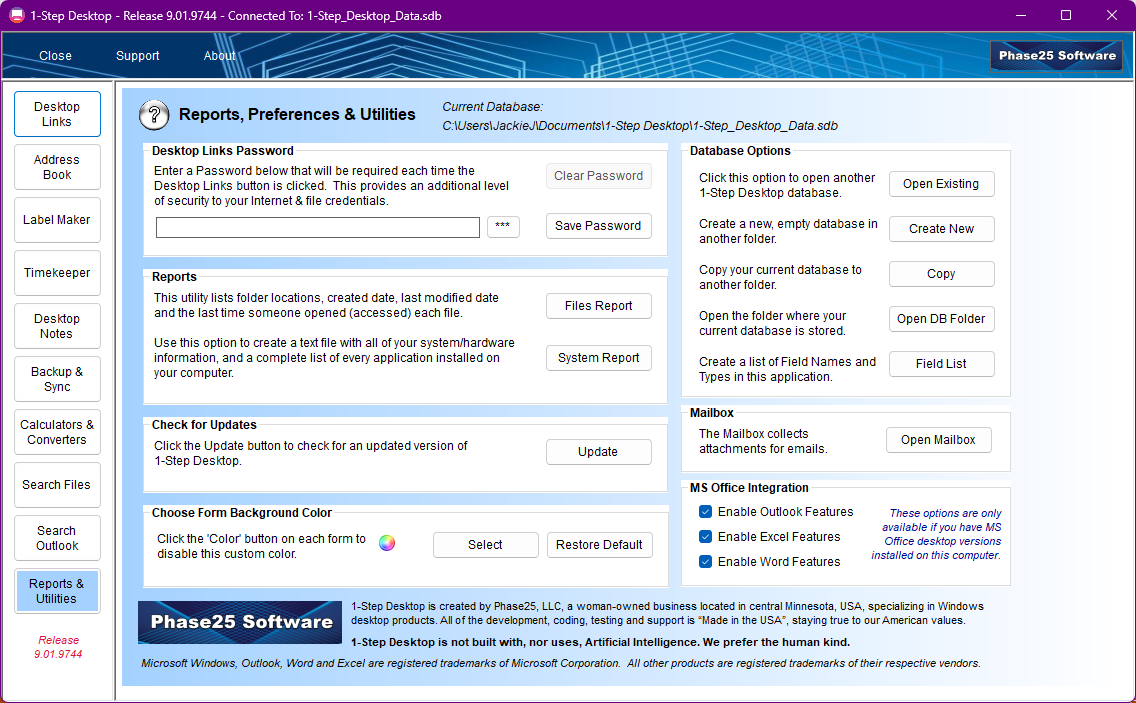
Task: Open the About menu item
Action: [x=219, y=56]
